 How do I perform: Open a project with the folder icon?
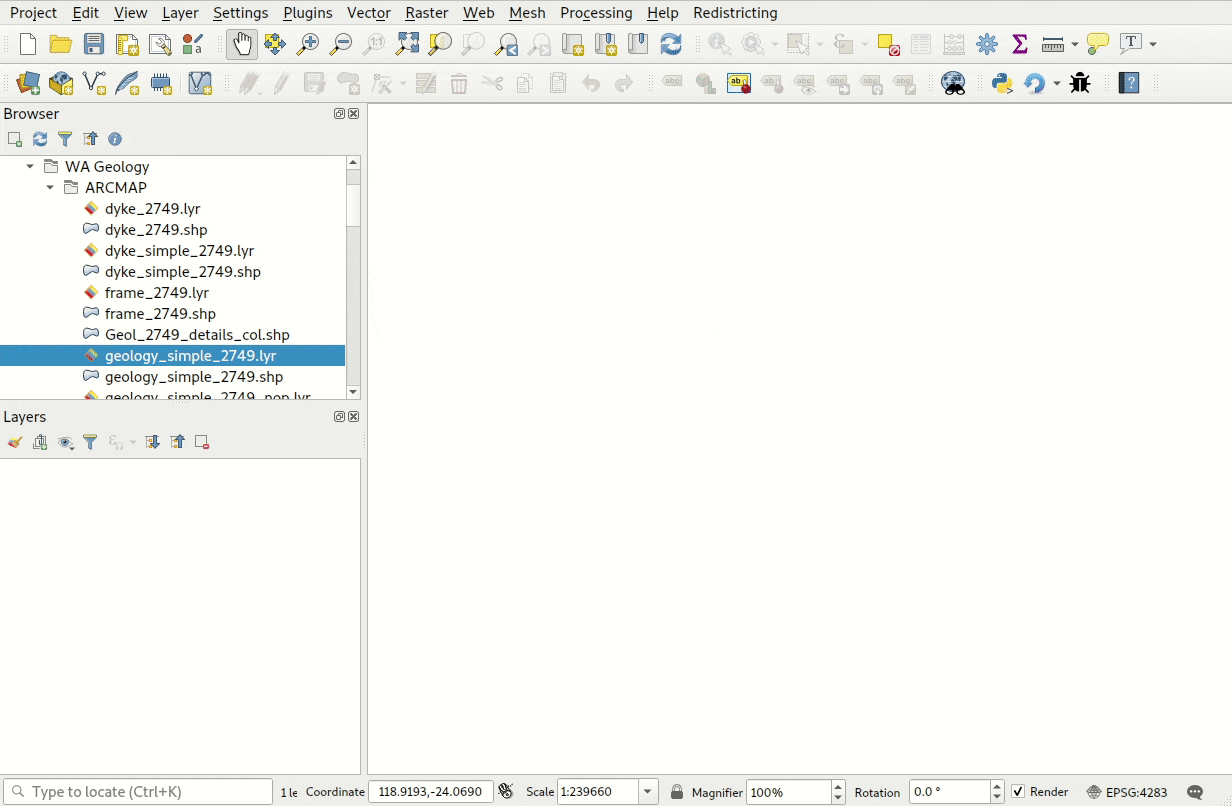coord(60,44)
